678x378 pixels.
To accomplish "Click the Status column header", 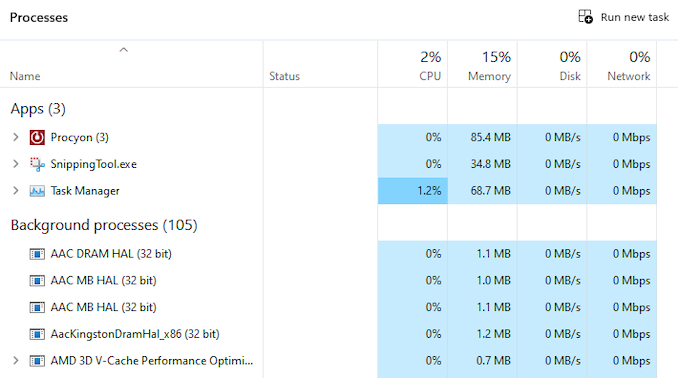I will pyautogui.click(x=320, y=64).
